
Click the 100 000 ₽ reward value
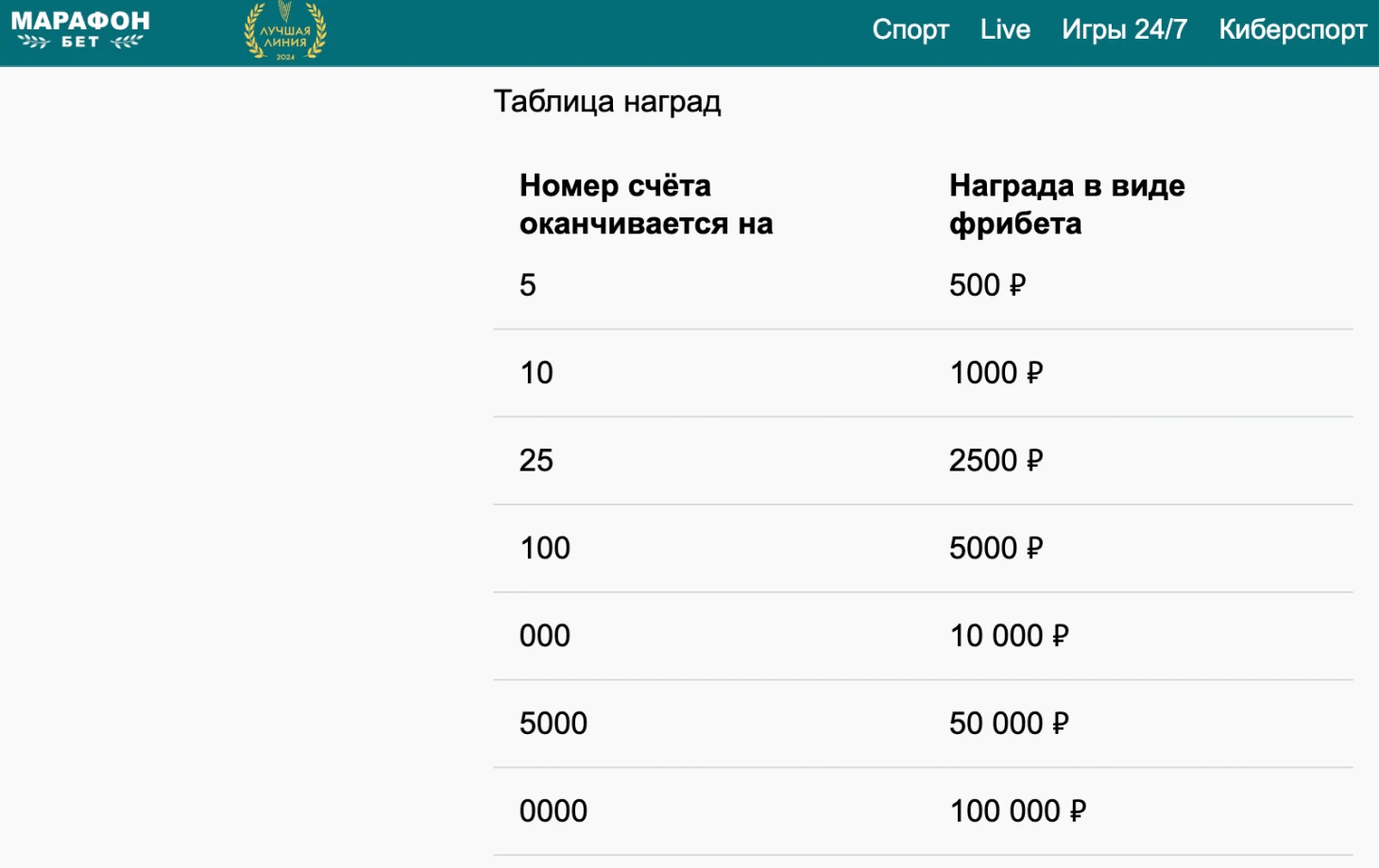click(x=1017, y=811)
